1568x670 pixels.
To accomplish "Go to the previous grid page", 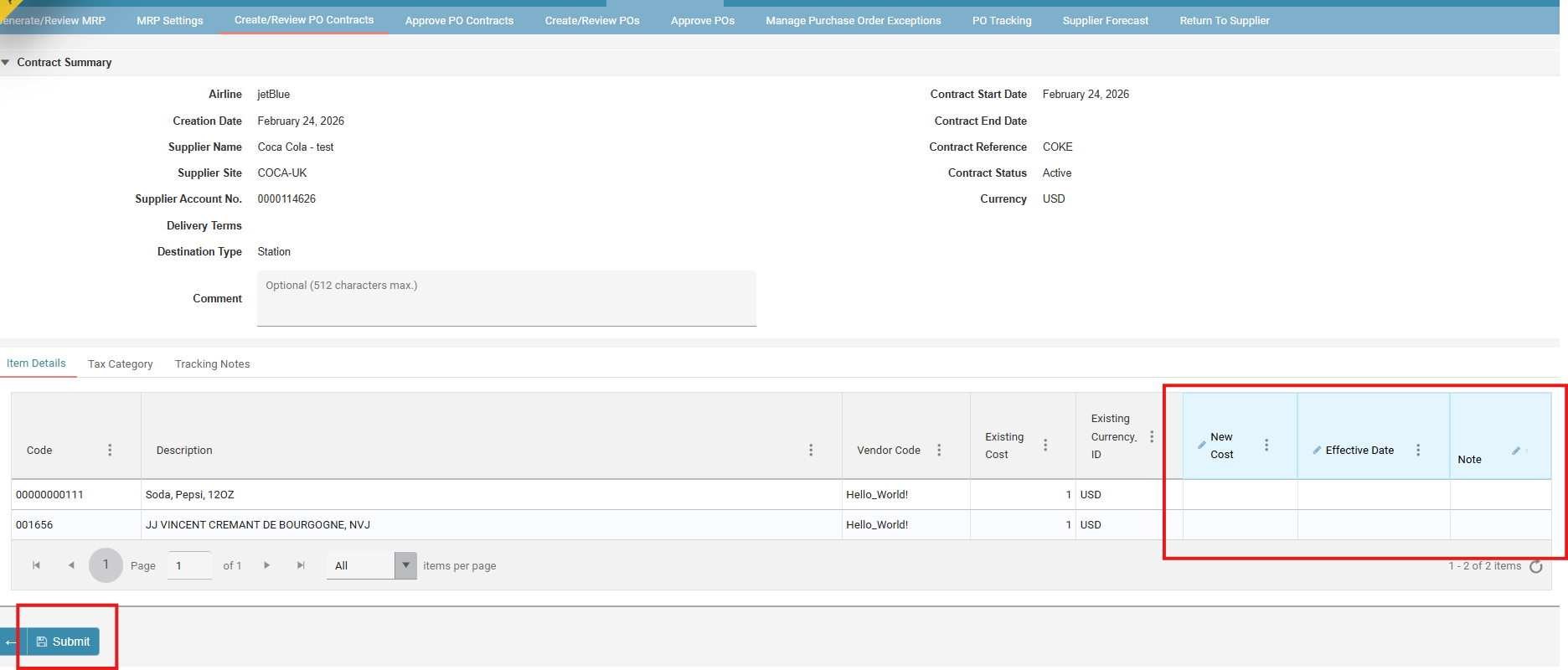I will (x=71, y=565).
